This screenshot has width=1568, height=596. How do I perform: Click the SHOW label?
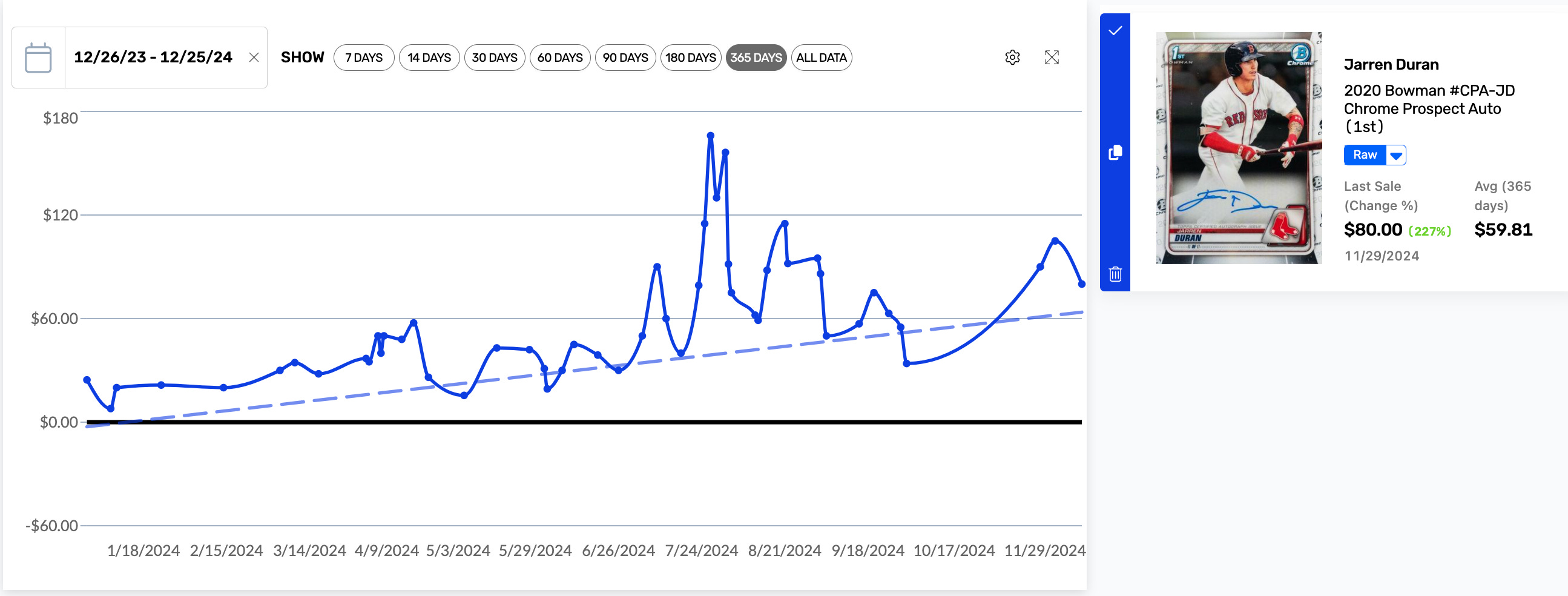303,58
